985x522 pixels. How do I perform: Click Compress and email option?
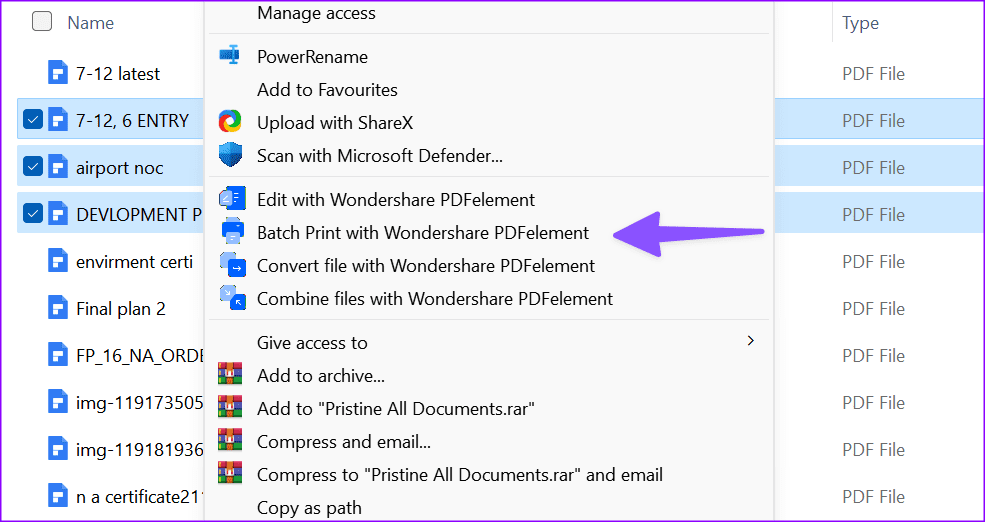coord(343,442)
